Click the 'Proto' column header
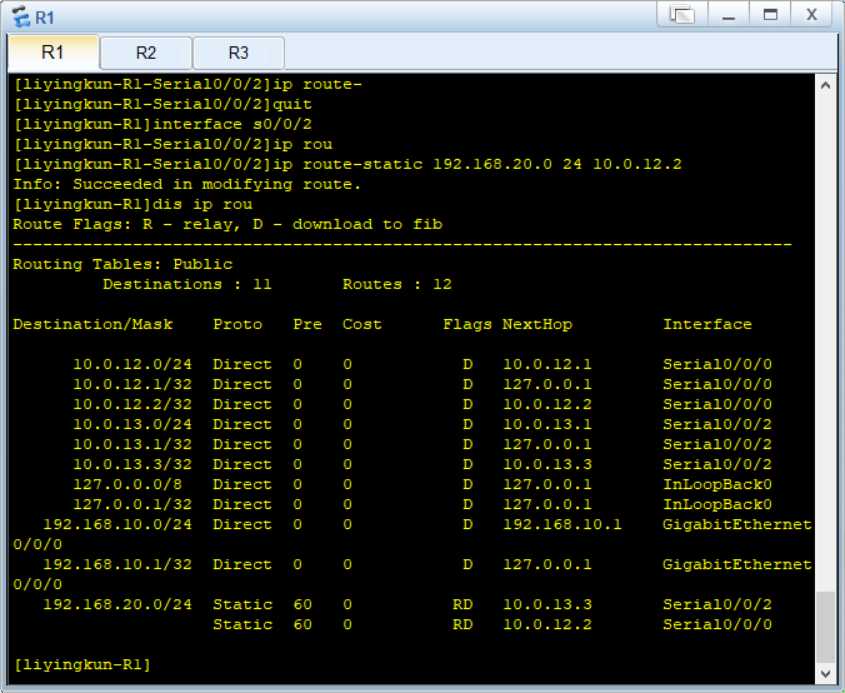Viewport: 845px width, 693px height. pyautogui.click(x=238, y=324)
